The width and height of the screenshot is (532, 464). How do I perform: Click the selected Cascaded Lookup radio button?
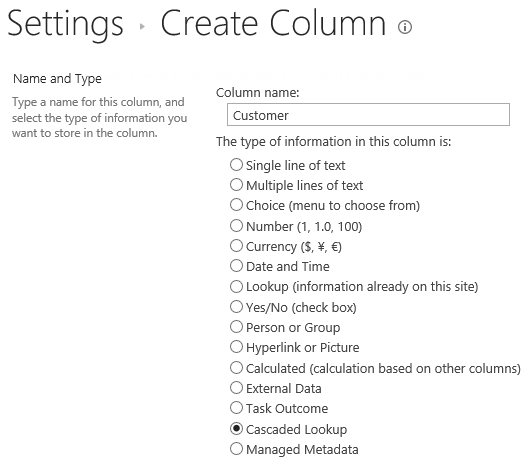(x=236, y=429)
